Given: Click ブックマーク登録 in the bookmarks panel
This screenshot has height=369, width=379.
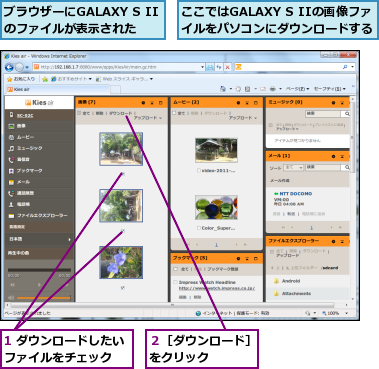Looking at the screenshot, I should click(x=223, y=269).
